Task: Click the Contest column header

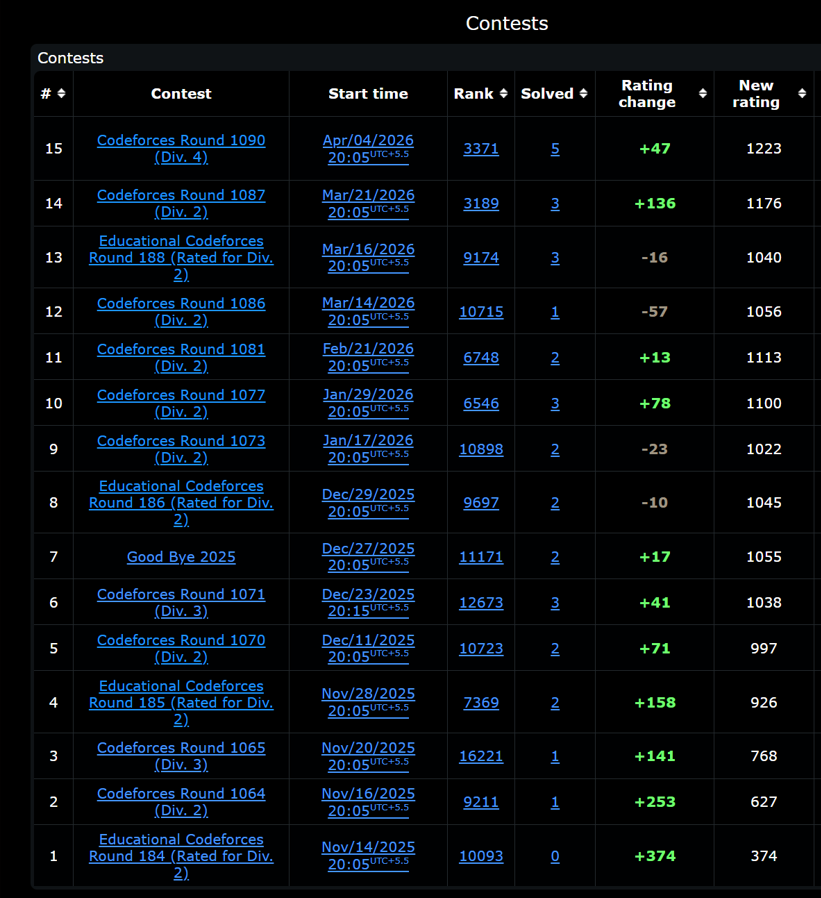Action: click(181, 93)
